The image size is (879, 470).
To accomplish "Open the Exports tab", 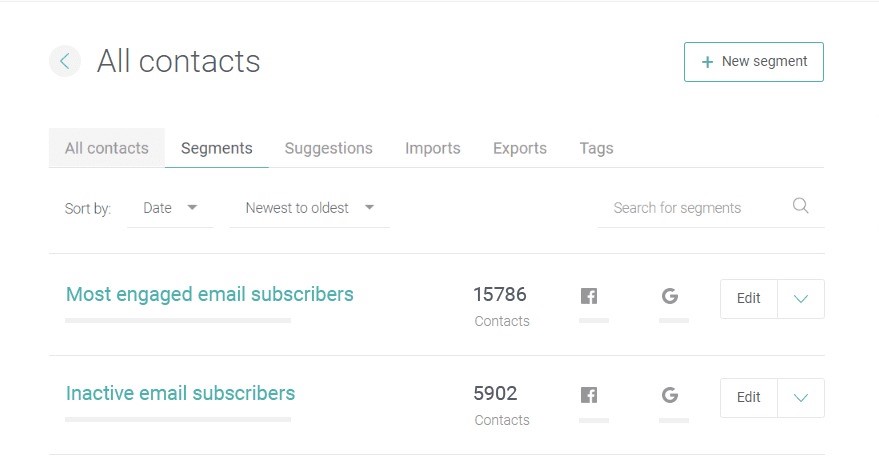I will coord(520,148).
